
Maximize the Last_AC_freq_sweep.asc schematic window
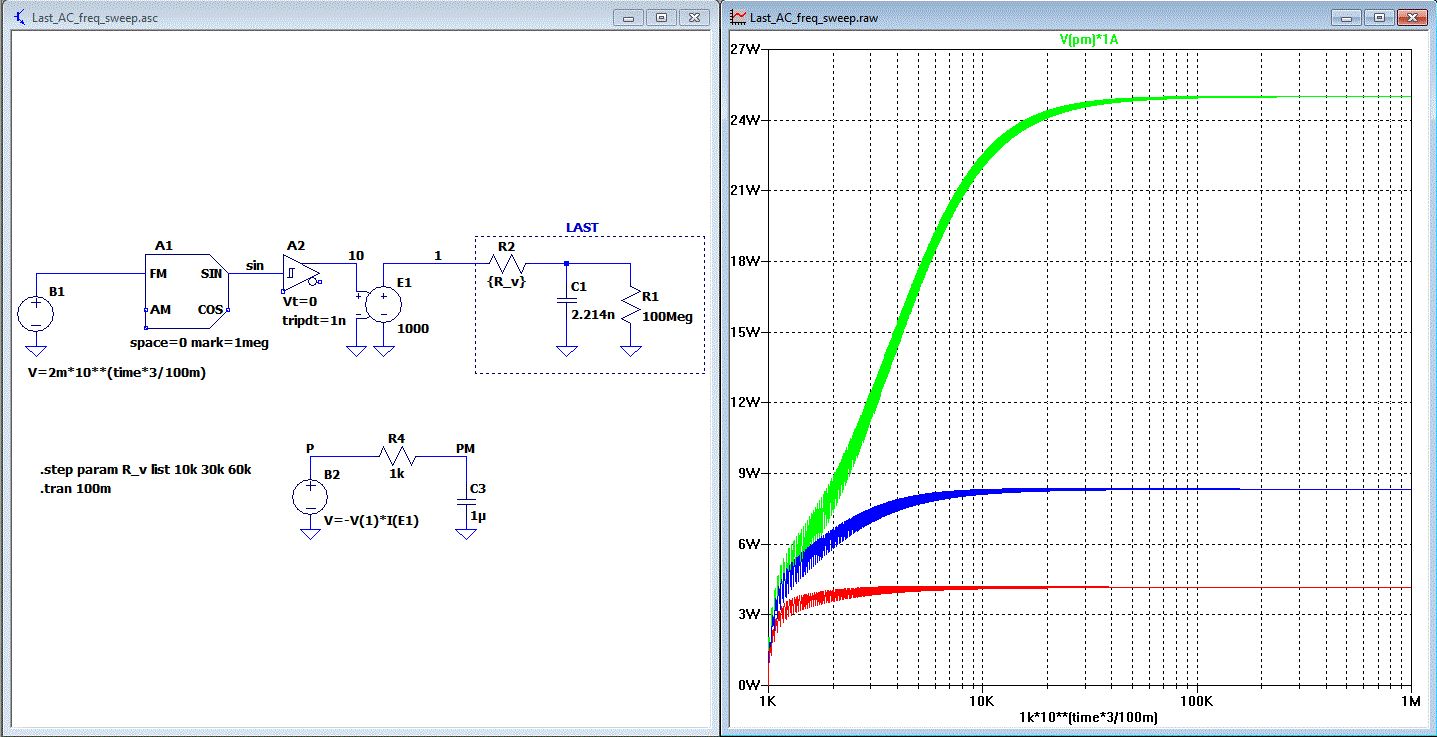[x=661, y=18]
